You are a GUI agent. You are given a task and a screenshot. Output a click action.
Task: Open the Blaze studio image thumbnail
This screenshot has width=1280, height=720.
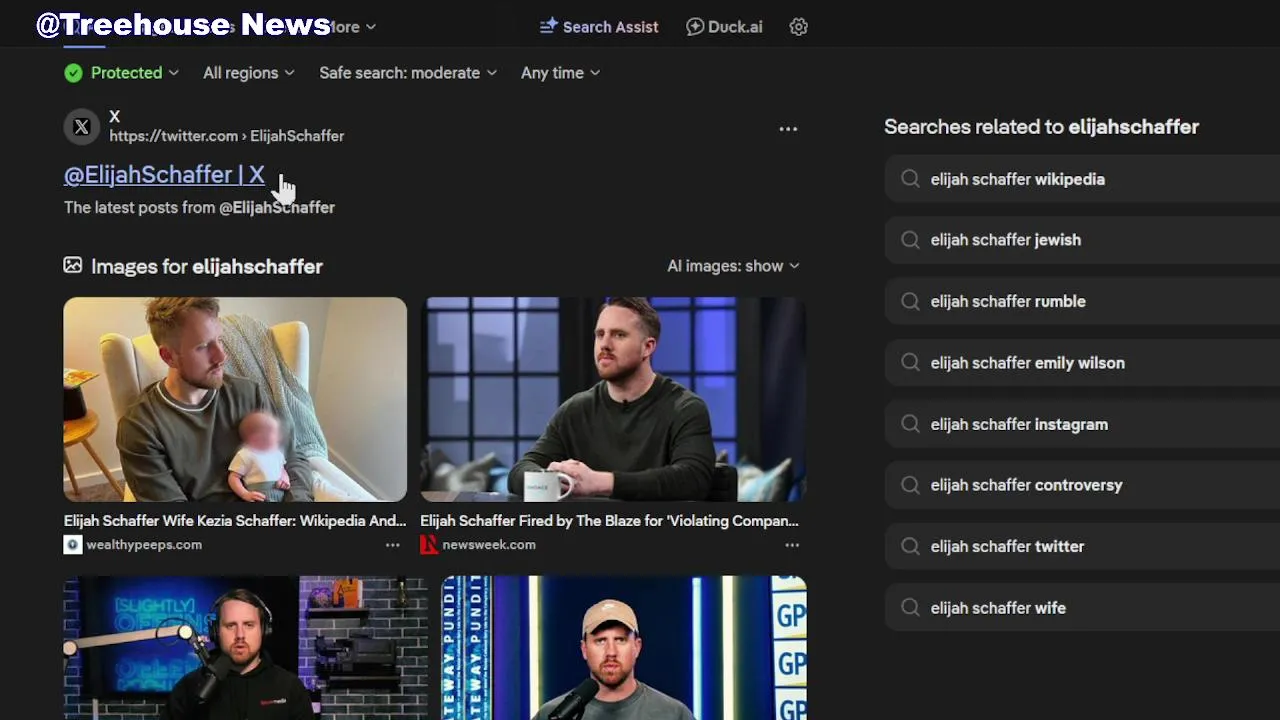[613, 399]
